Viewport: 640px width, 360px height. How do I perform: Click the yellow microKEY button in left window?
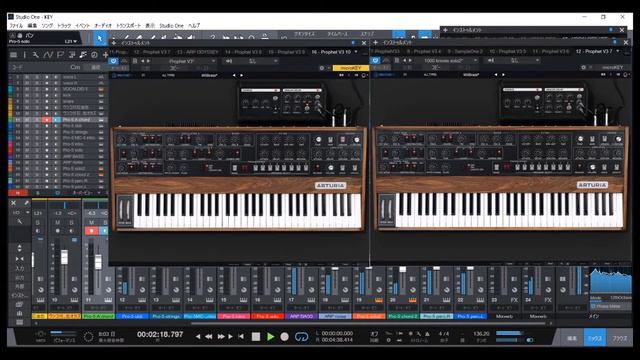click(x=351, y=68)
